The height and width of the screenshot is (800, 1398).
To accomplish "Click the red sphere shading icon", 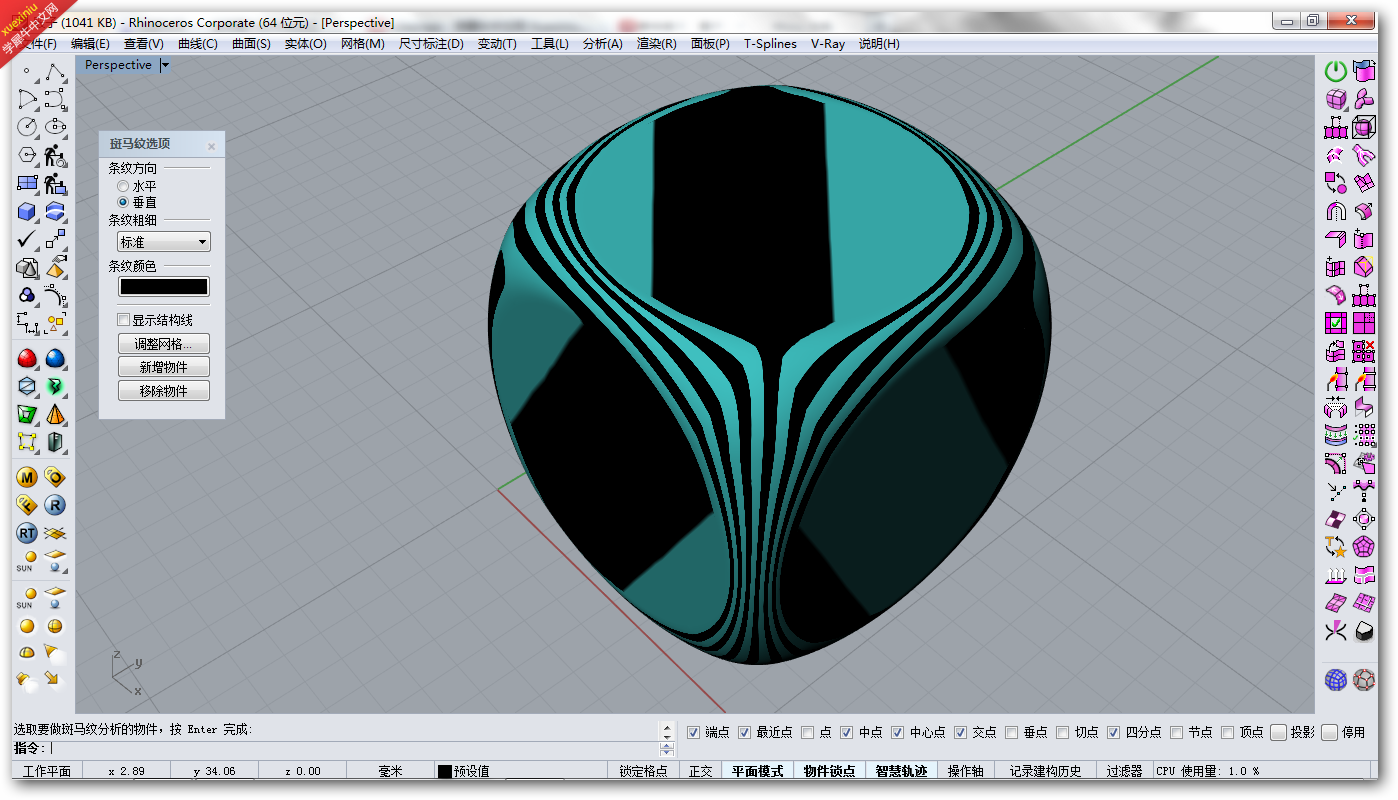I will [x=27, y=358].
